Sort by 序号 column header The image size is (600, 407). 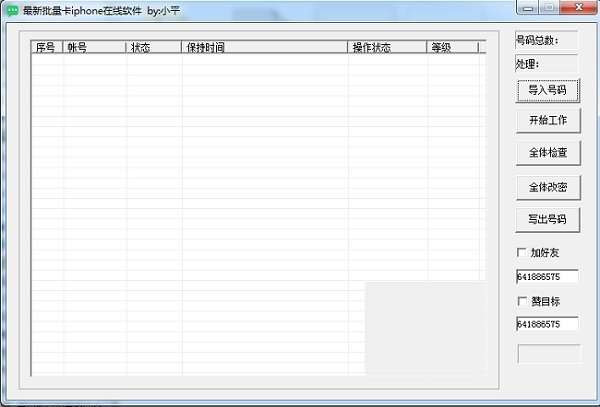pyautogui.click(x=47, y=47)
